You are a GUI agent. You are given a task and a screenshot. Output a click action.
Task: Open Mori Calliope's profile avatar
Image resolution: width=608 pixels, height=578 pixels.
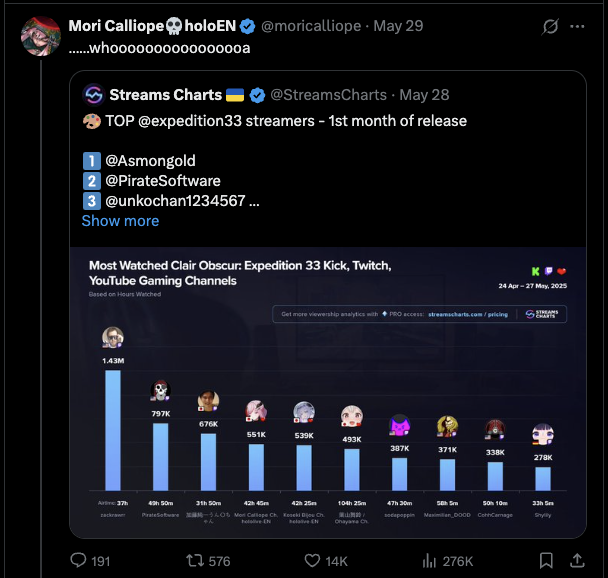point(41,36)
